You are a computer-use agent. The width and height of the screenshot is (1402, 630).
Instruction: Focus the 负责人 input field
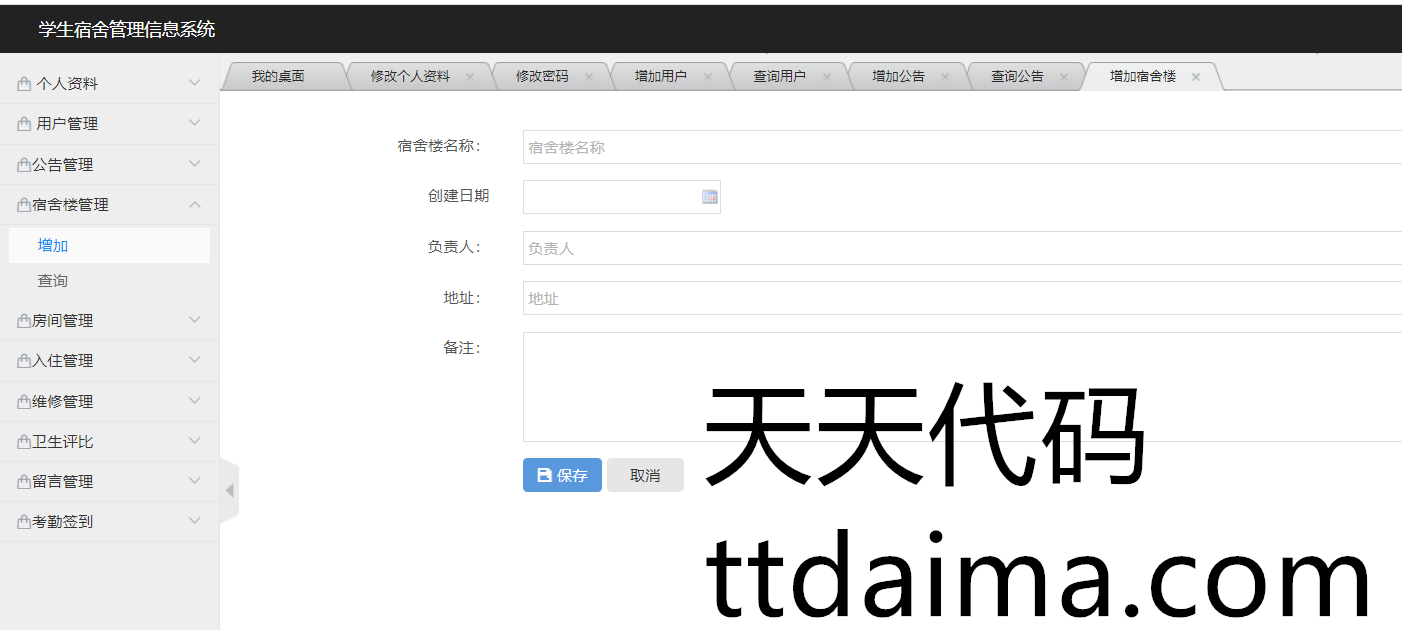click(x=960, y=248)
